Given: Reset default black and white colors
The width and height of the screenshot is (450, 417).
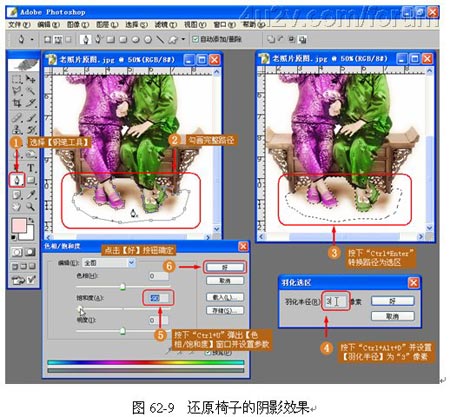Looking at the screenshot, I should [14, 237].
